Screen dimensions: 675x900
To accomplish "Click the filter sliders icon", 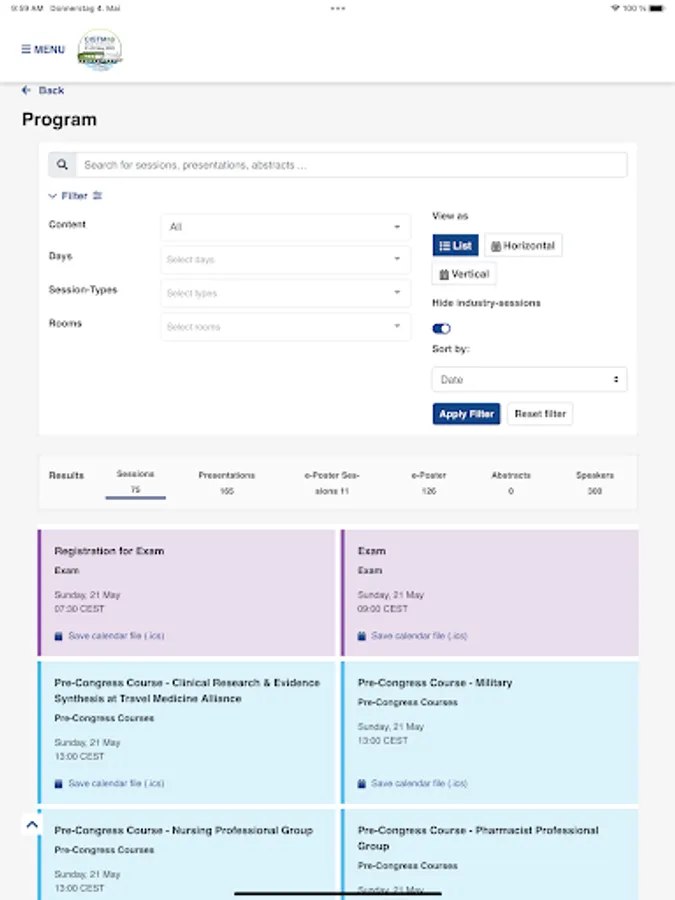I will 97,196.
